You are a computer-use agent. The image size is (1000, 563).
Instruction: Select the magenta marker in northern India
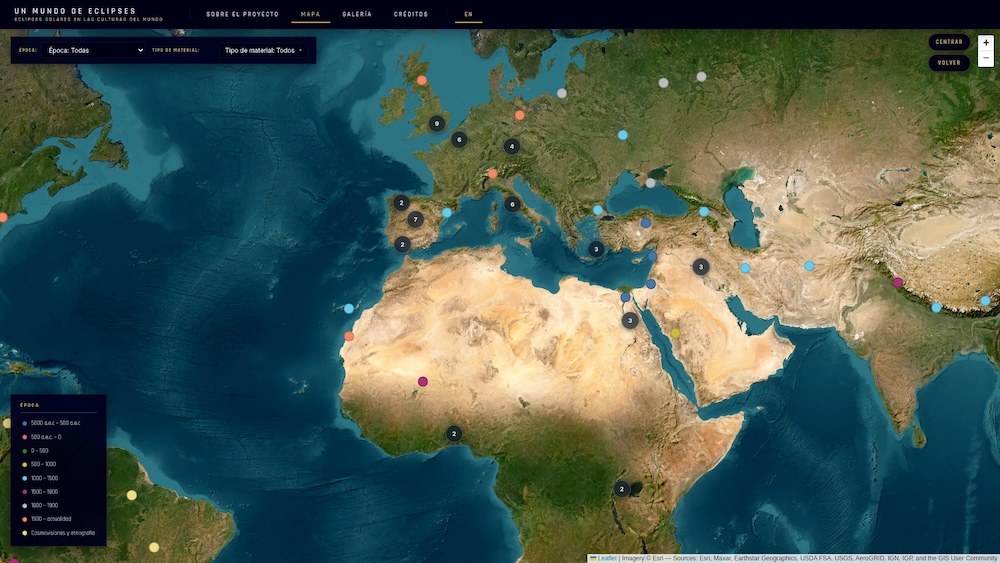898,282
